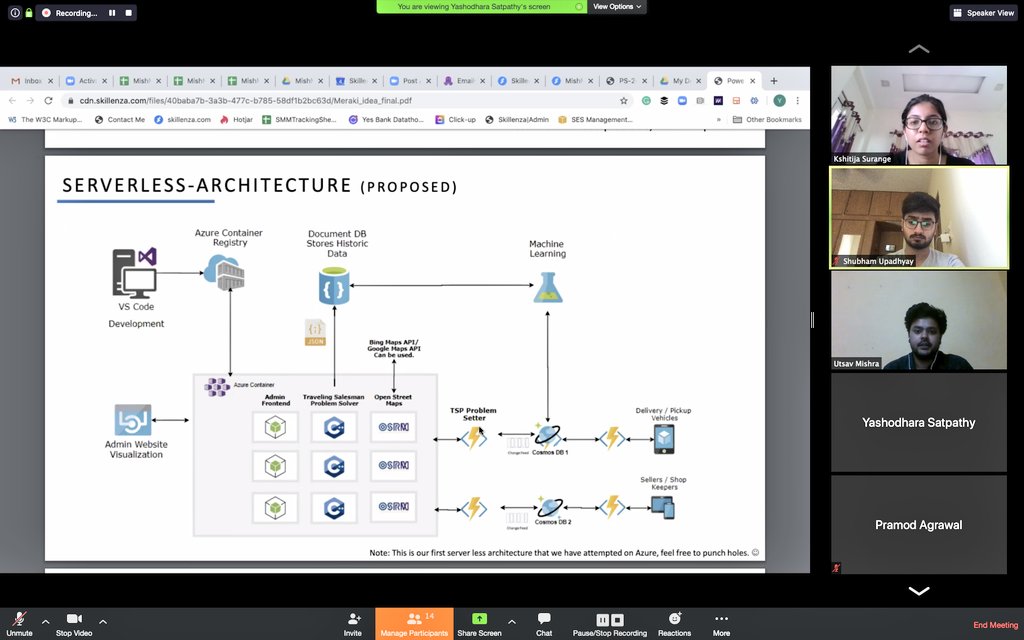1024x640 pixels.
Task: Stop the recording from the top indicator
Action: tap(129, 12)
